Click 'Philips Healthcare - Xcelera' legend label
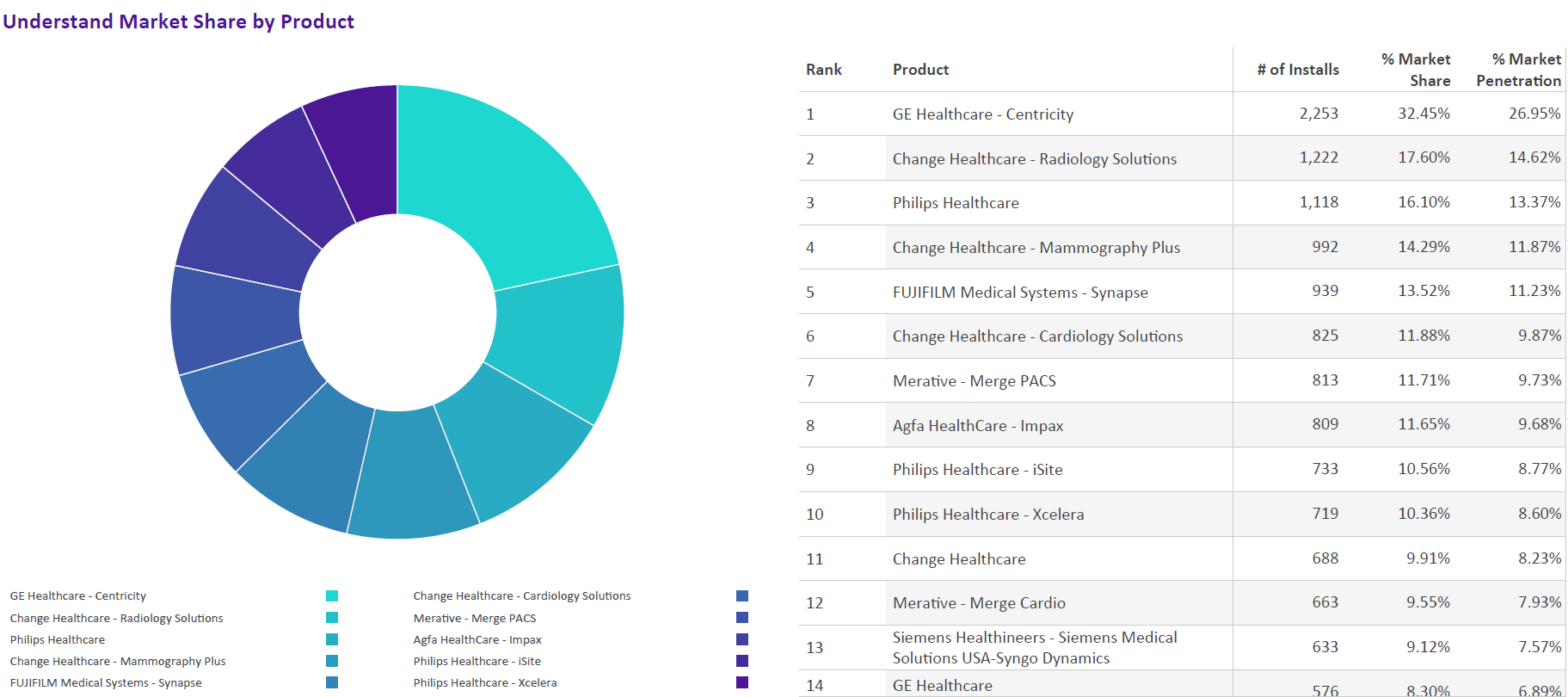The height and width of the screenshot is (697, 1568). pyautogui.click(x=485, y=682)
